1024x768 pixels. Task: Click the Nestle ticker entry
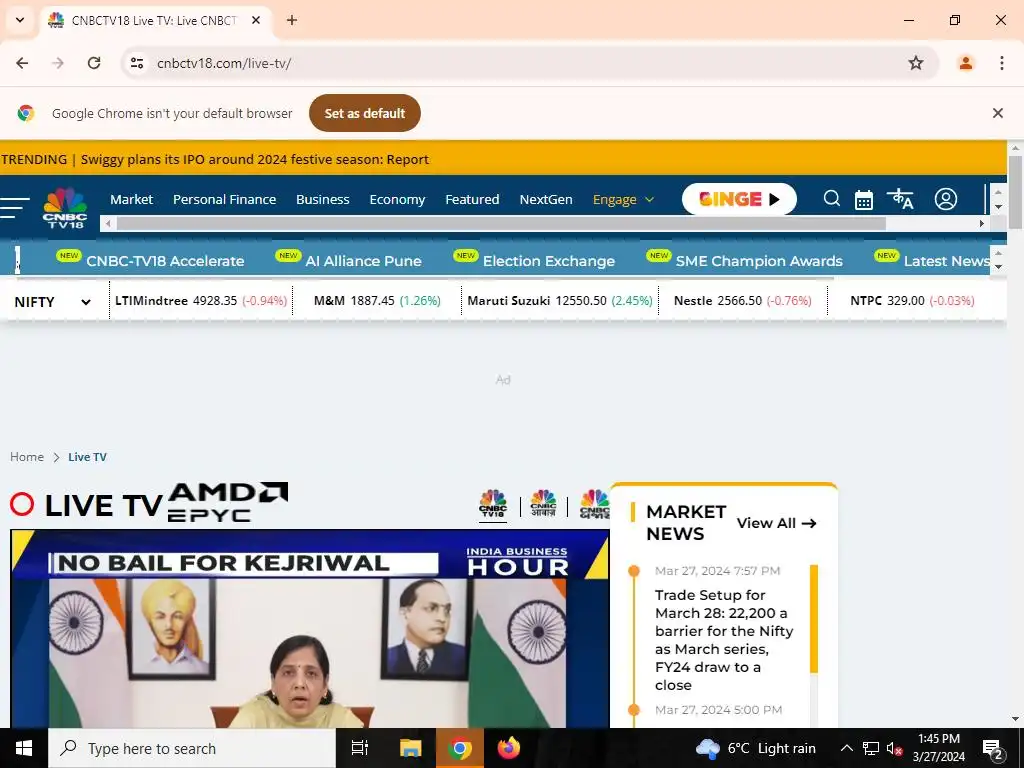tap(743, 300)
